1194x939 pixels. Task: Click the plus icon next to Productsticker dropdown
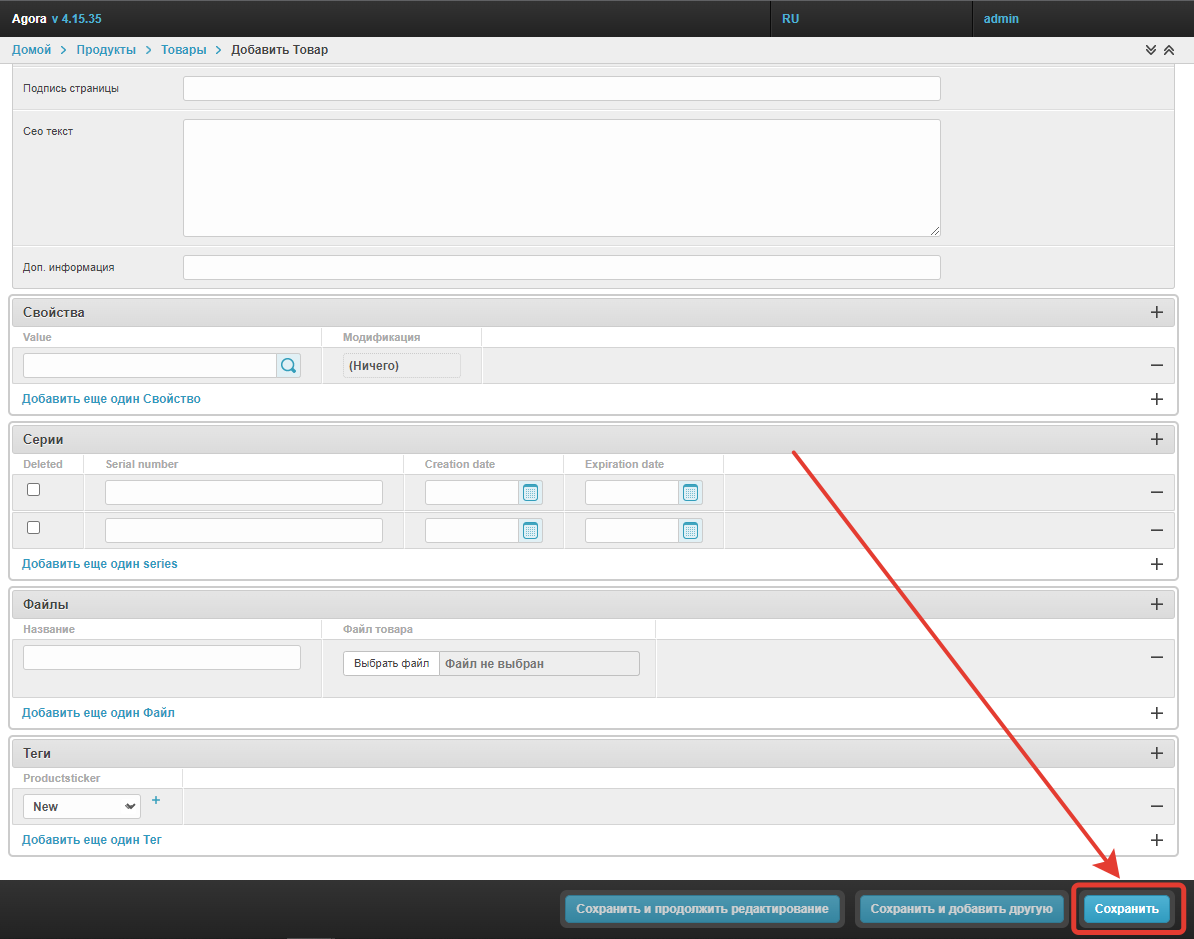(156, 801)
